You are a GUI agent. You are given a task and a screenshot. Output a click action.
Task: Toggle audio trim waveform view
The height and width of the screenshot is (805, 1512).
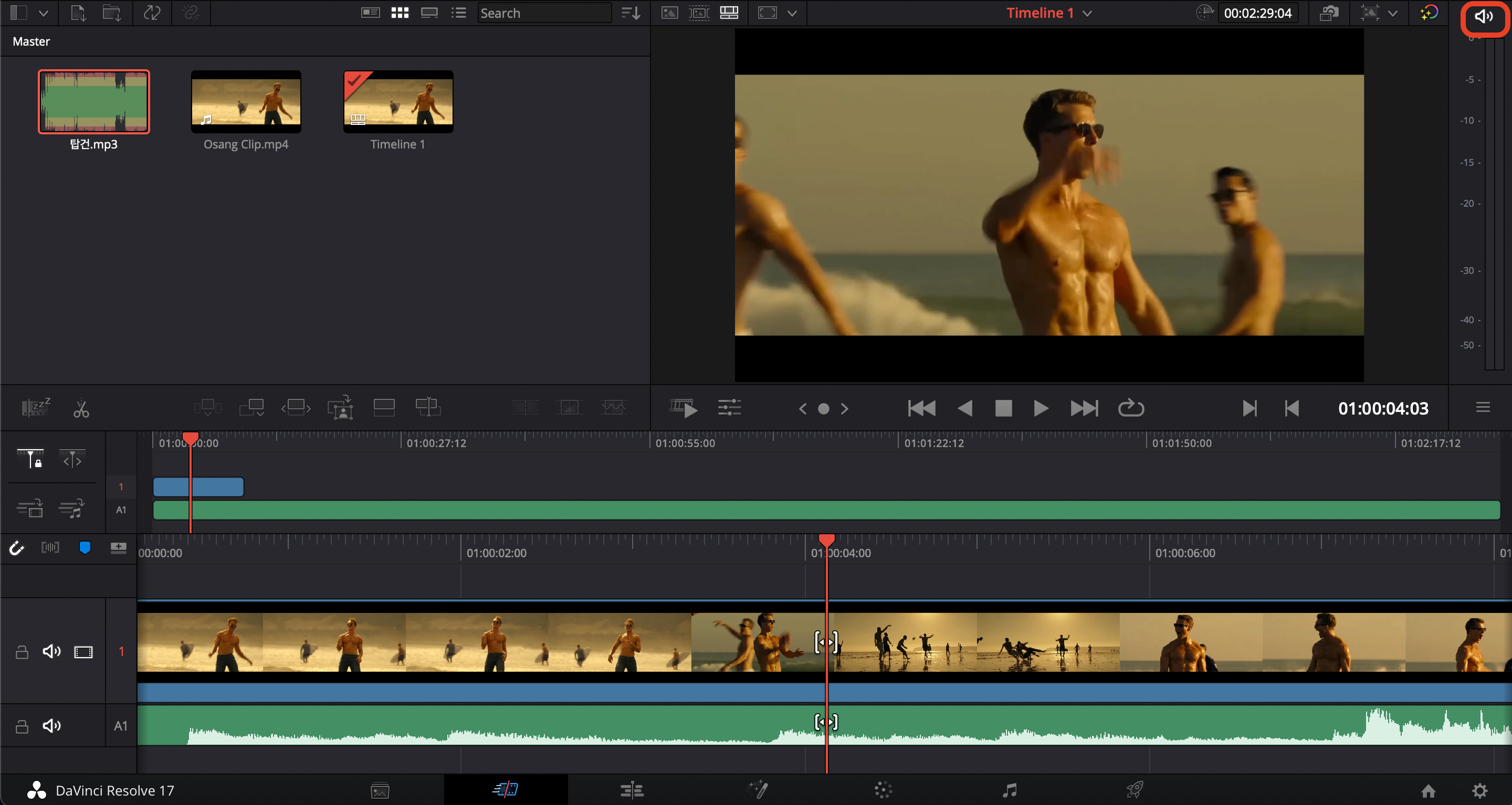(x=50, y=547)
